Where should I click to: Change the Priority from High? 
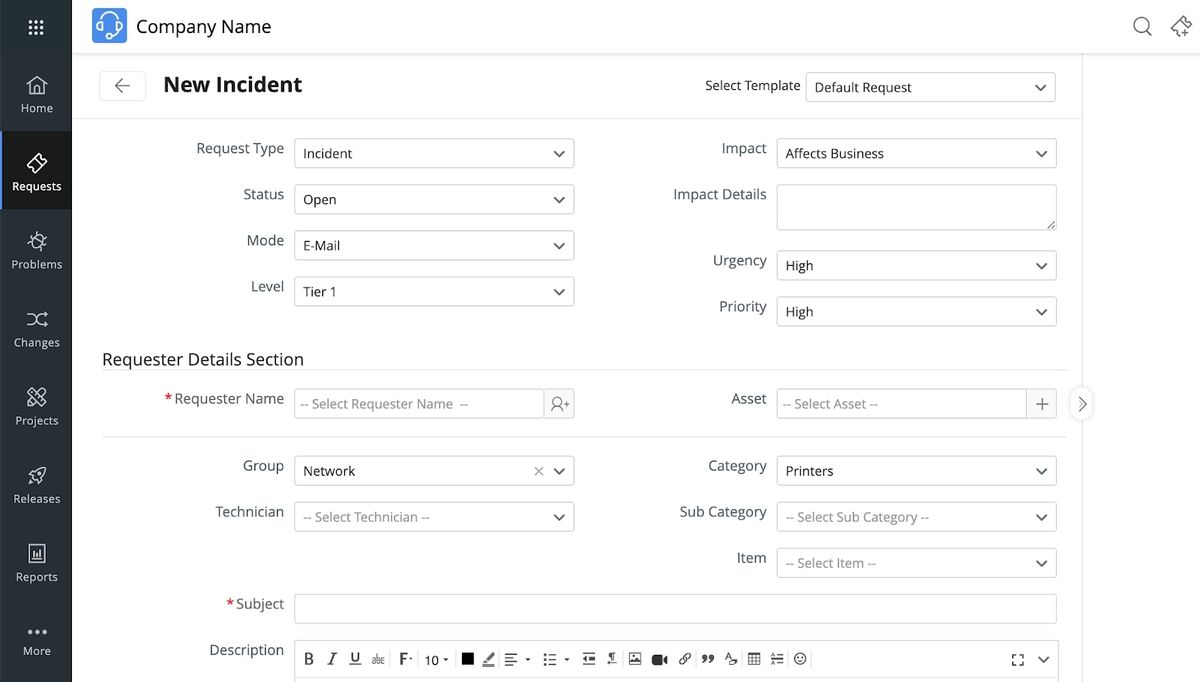[915, 311]
